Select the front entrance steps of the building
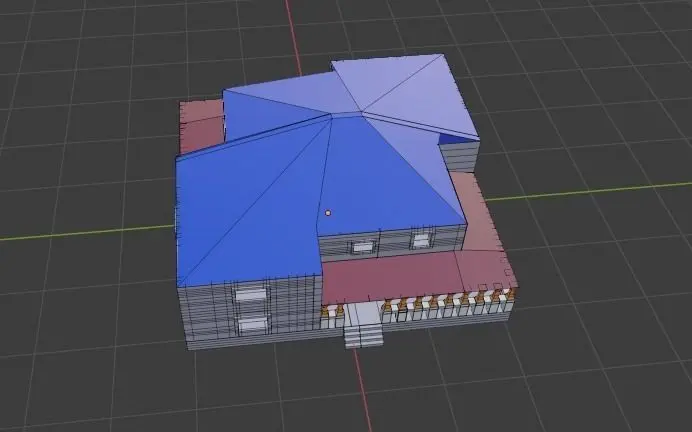This screenshot has height=432, width=692. pyautogui.click(x=363, y=336)
